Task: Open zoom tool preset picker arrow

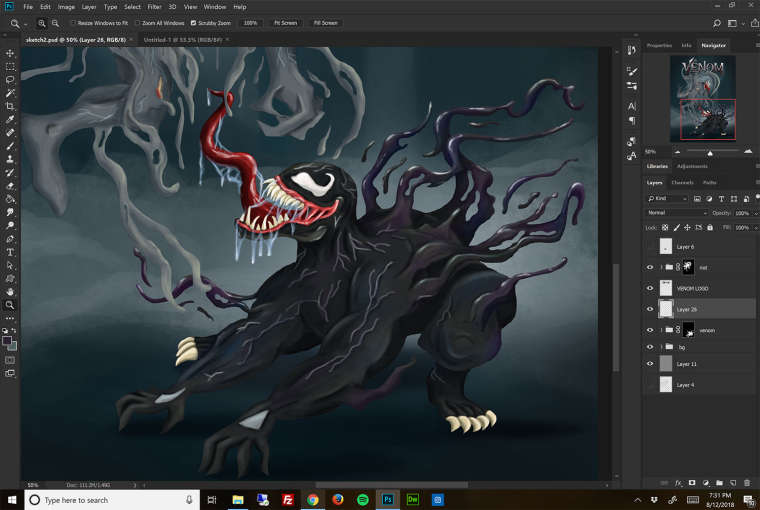Action: coord(25,24)
